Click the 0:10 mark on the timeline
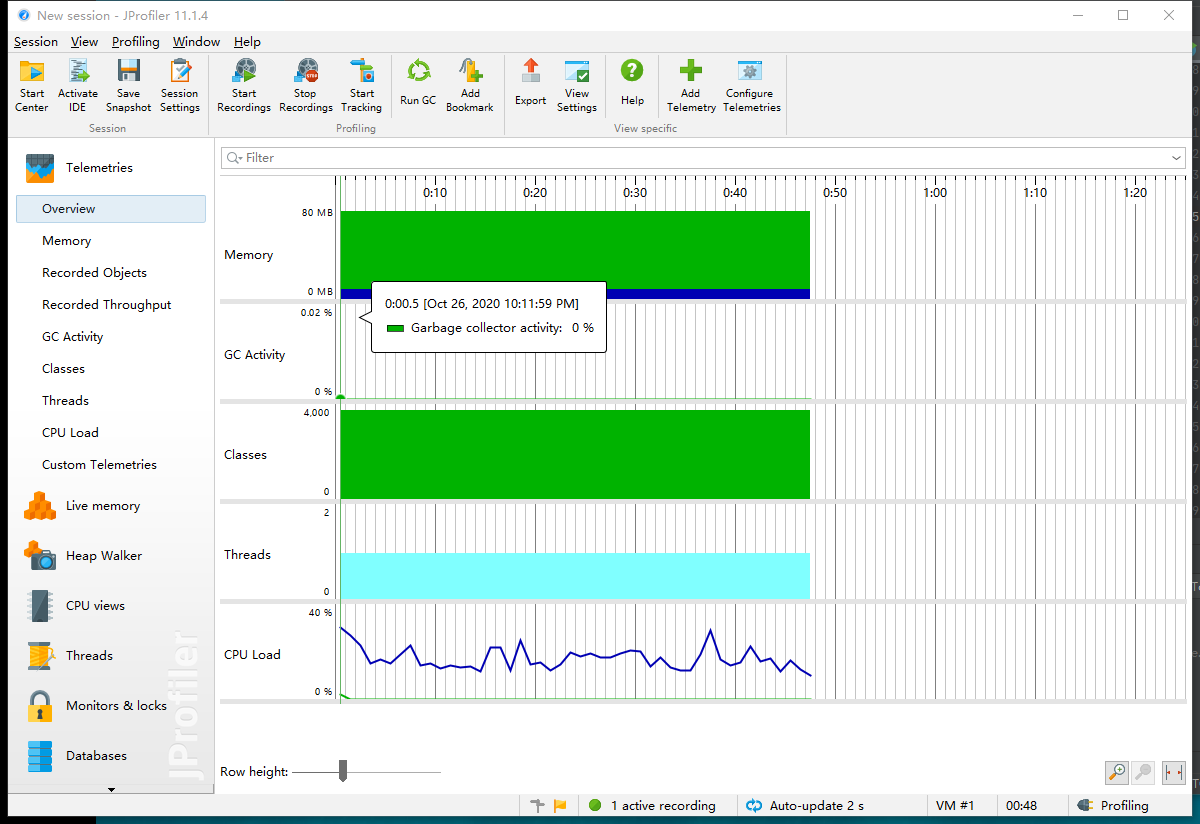This screenshot has height=824, width=1200. pyautogui.click(x=435, y=193)
